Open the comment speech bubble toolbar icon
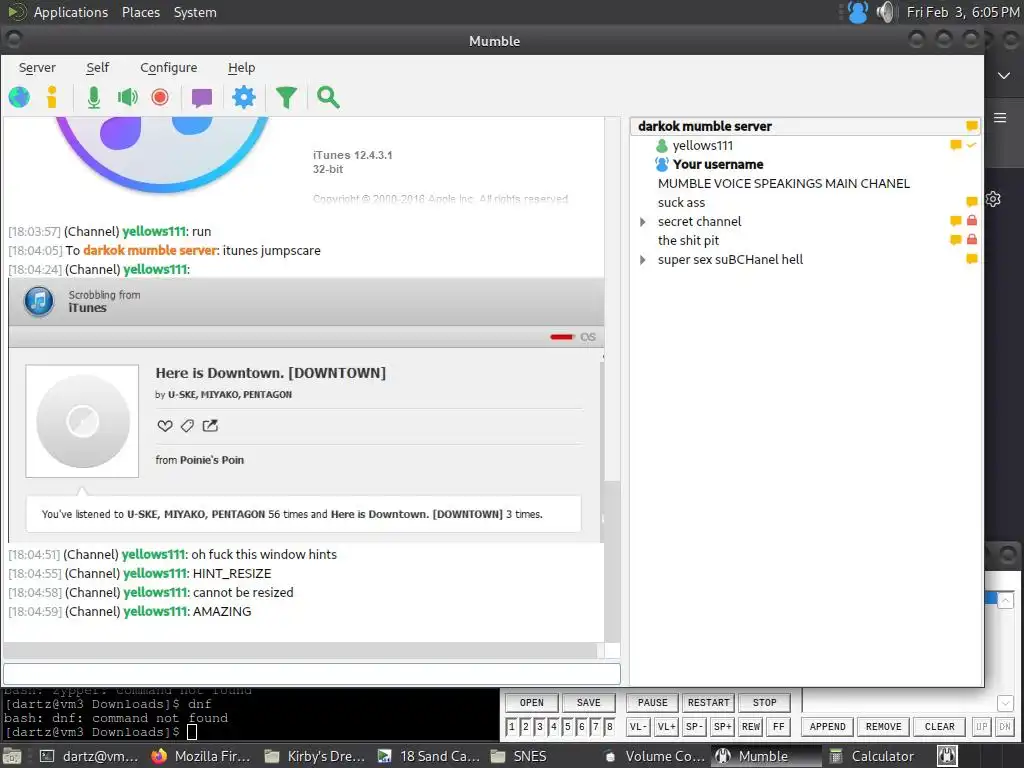Viewport: 1024px width, 768px height. tap(202, 98)
